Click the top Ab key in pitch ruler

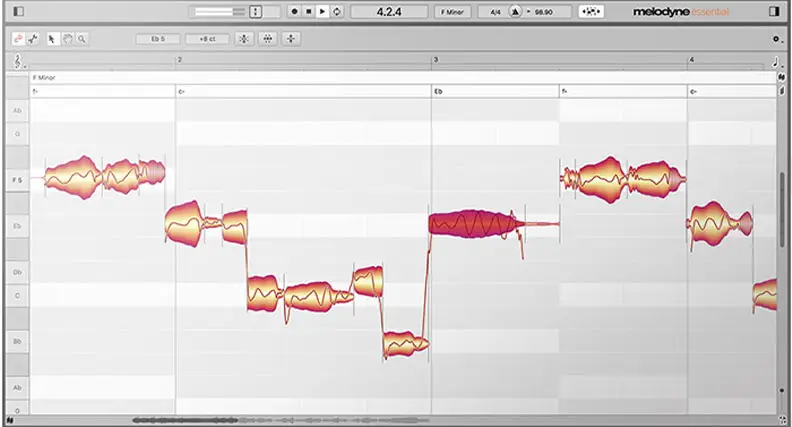[17, 111]
